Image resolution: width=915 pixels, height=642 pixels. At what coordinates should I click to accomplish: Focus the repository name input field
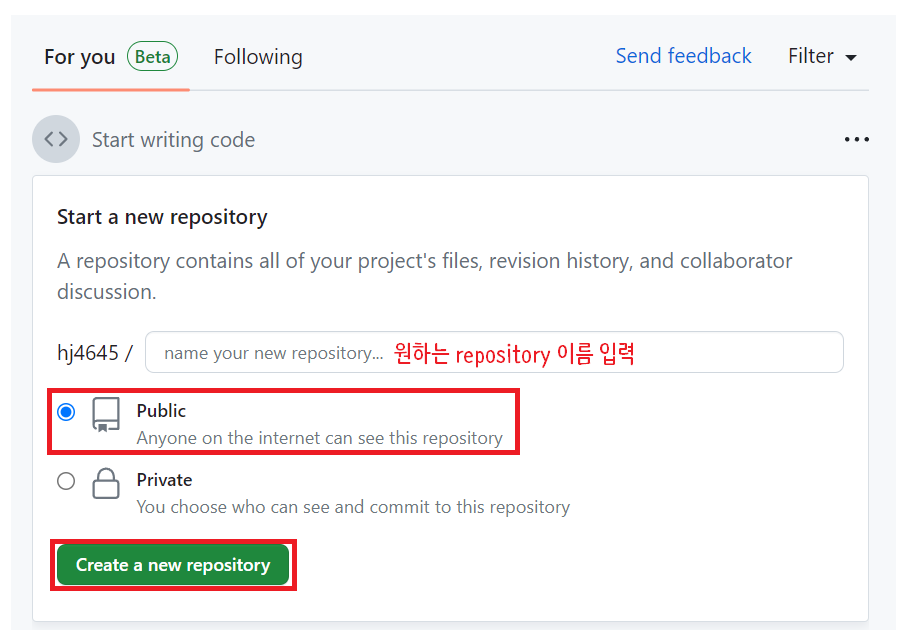click(494, 352)
